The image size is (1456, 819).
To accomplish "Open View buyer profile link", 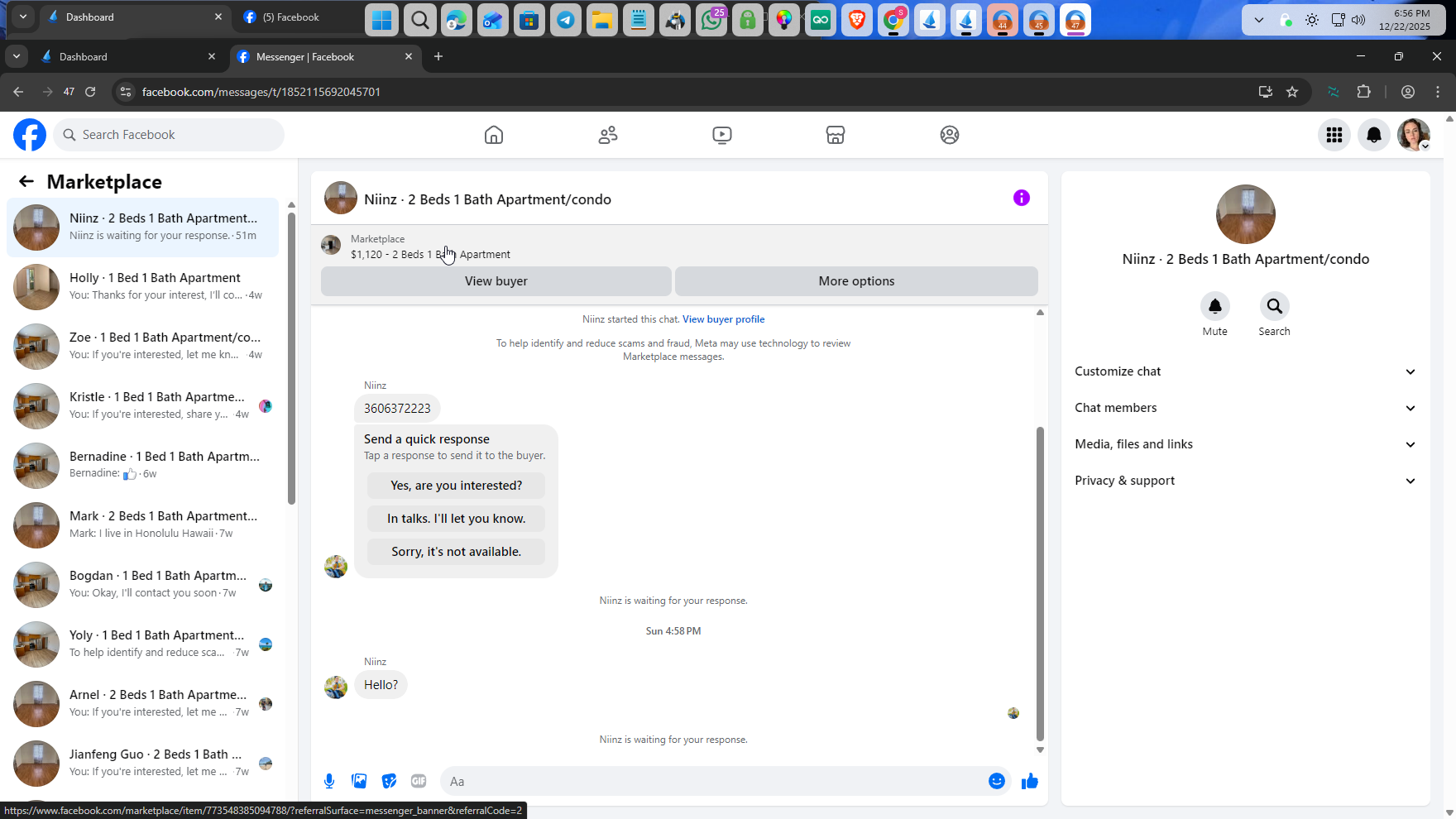I will point(723,319).
